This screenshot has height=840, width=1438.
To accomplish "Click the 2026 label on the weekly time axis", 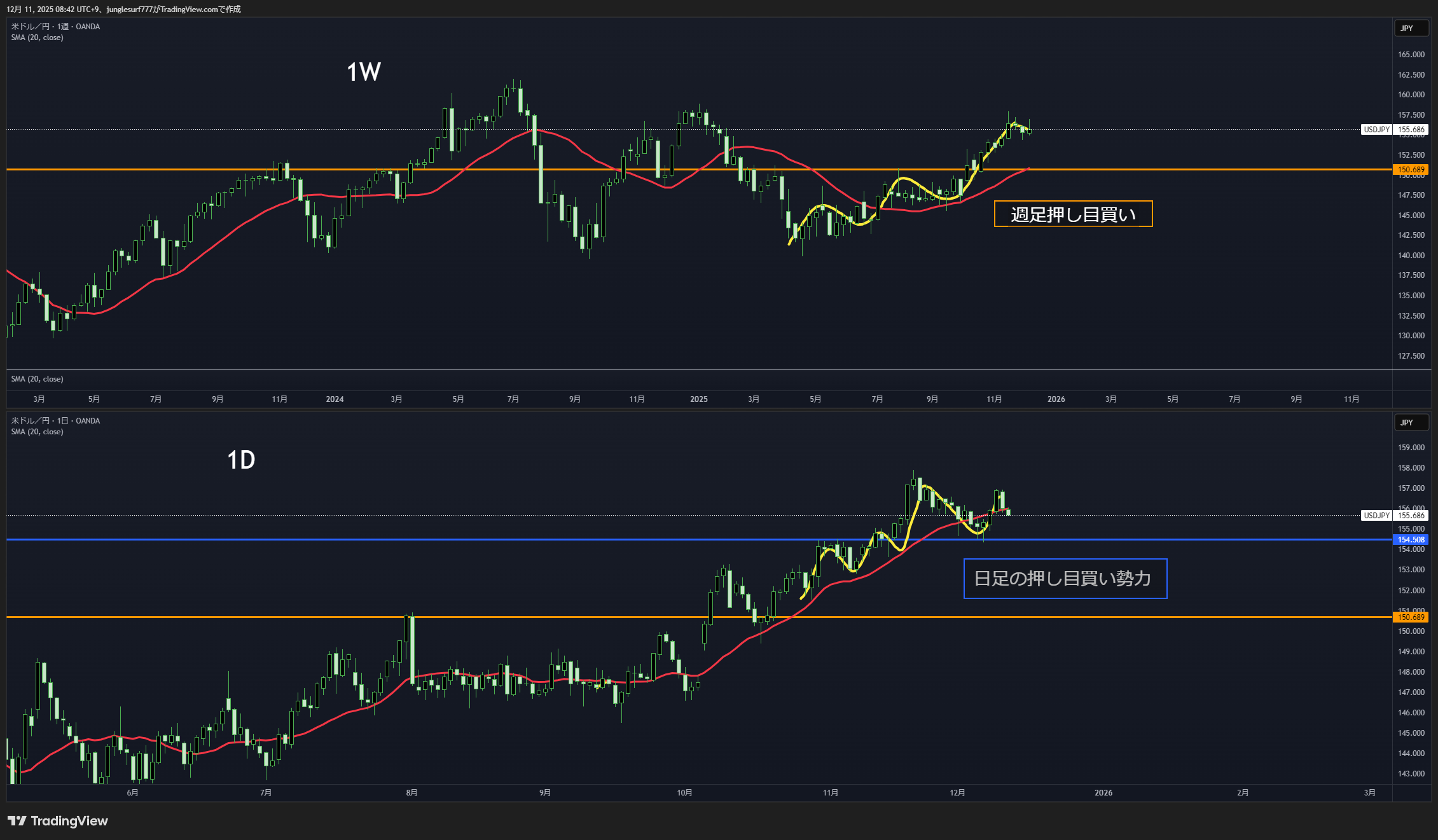I will (x=1056, y=399).
